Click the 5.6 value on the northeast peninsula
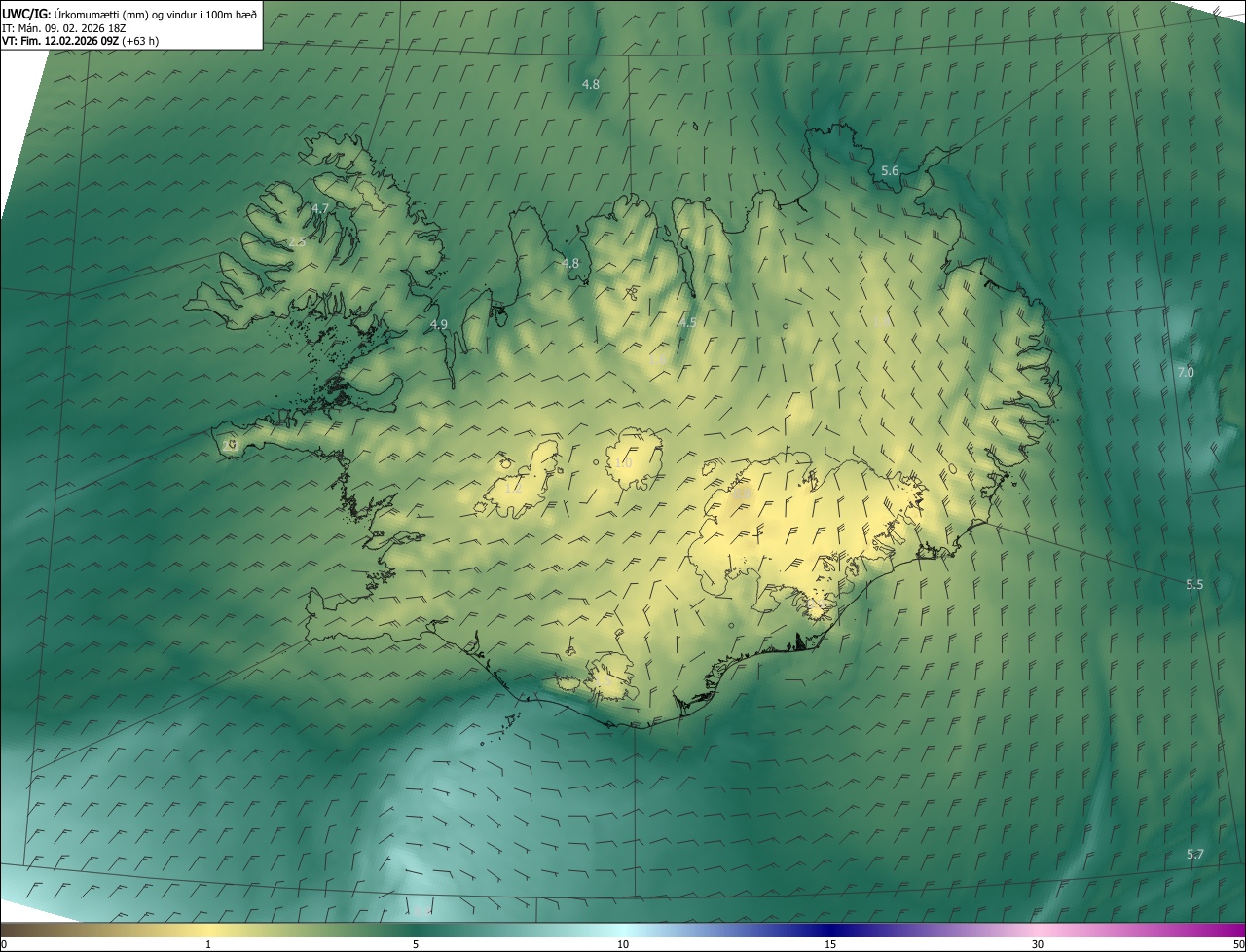 point(890,170)
